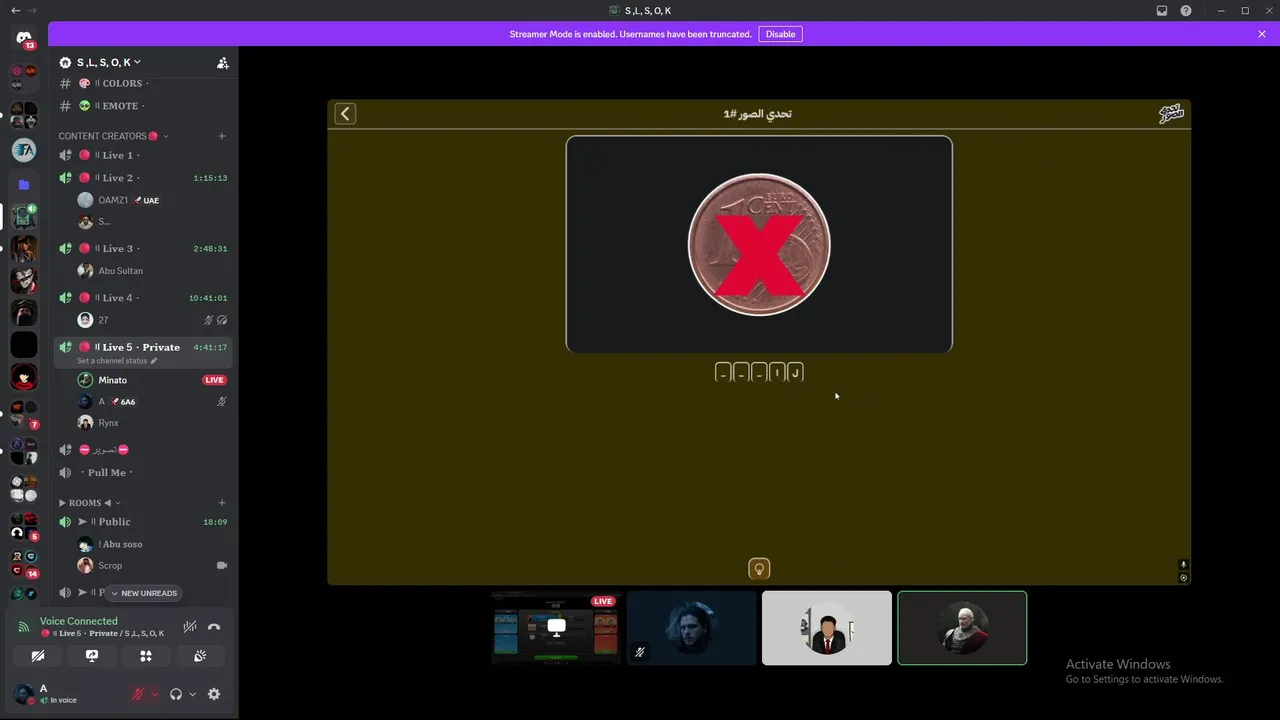Image resolution: width=1280 pixels, height=720 pixels.
Task: Collapse the ROOMS category
Action: [x=90, y=503]
